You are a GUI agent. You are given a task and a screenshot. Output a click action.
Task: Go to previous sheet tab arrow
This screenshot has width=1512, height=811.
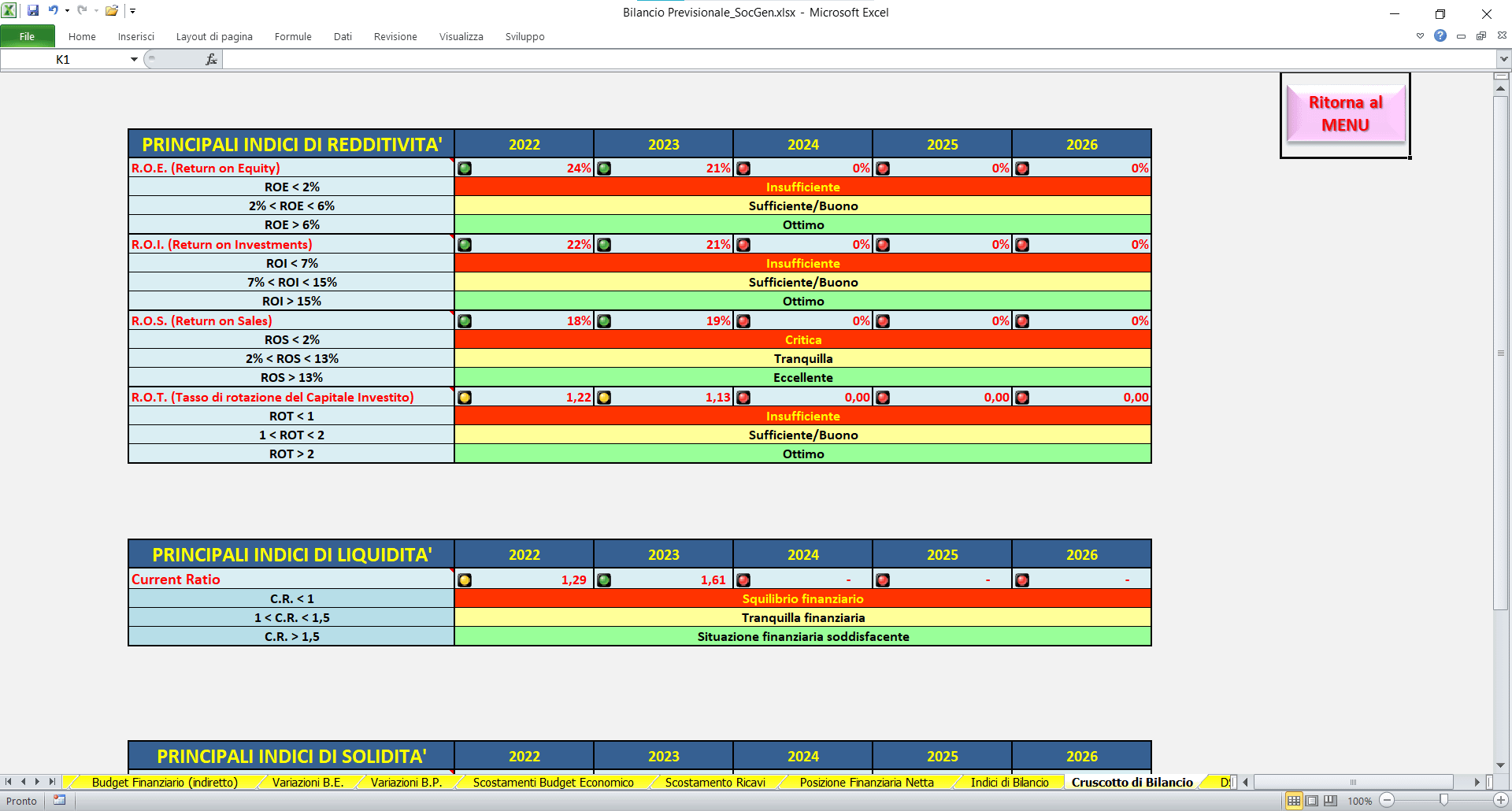23,782
